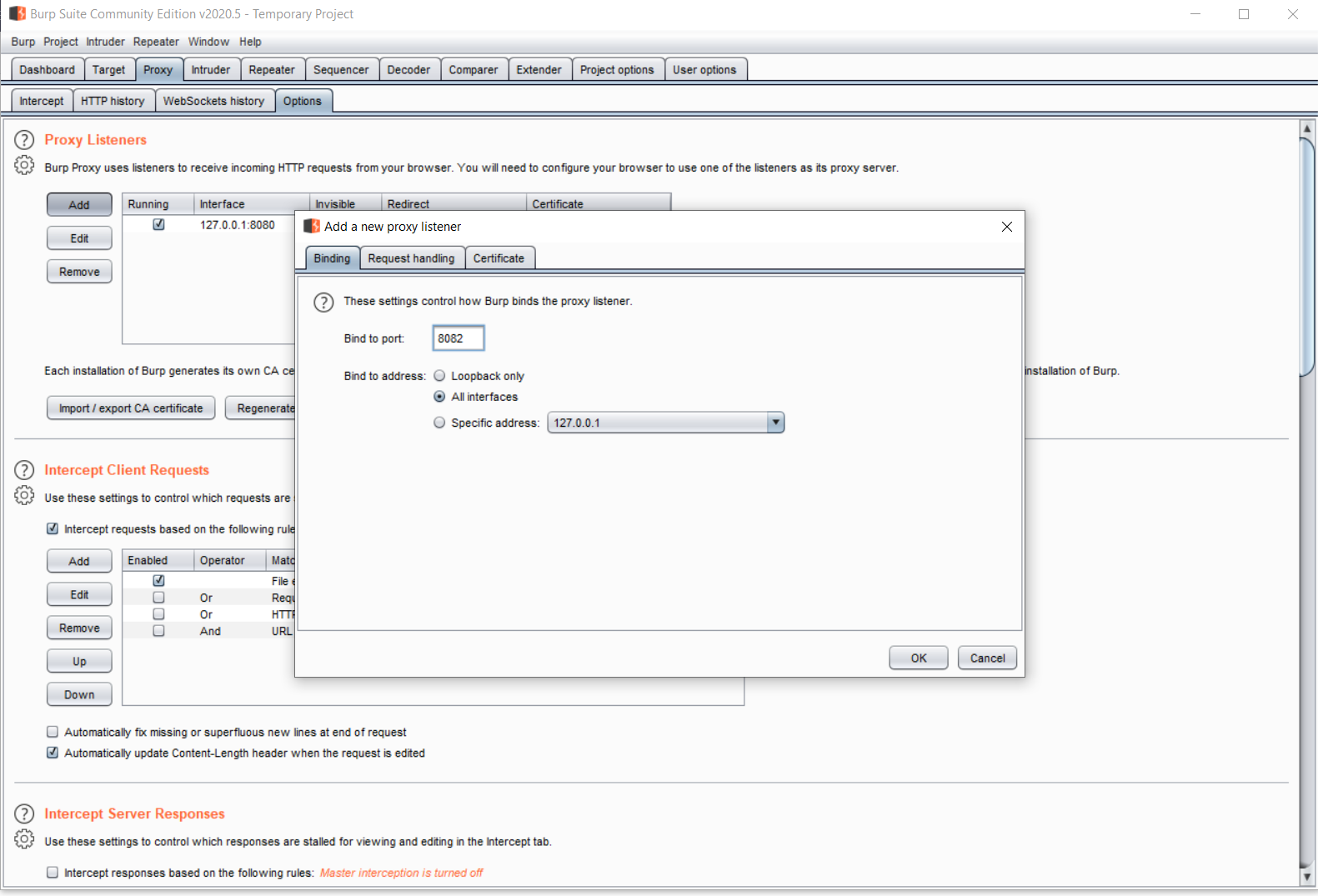1318x896 pixels.
Task: Open gear menu for Intercept Server Responses
Action: (24, 838)
